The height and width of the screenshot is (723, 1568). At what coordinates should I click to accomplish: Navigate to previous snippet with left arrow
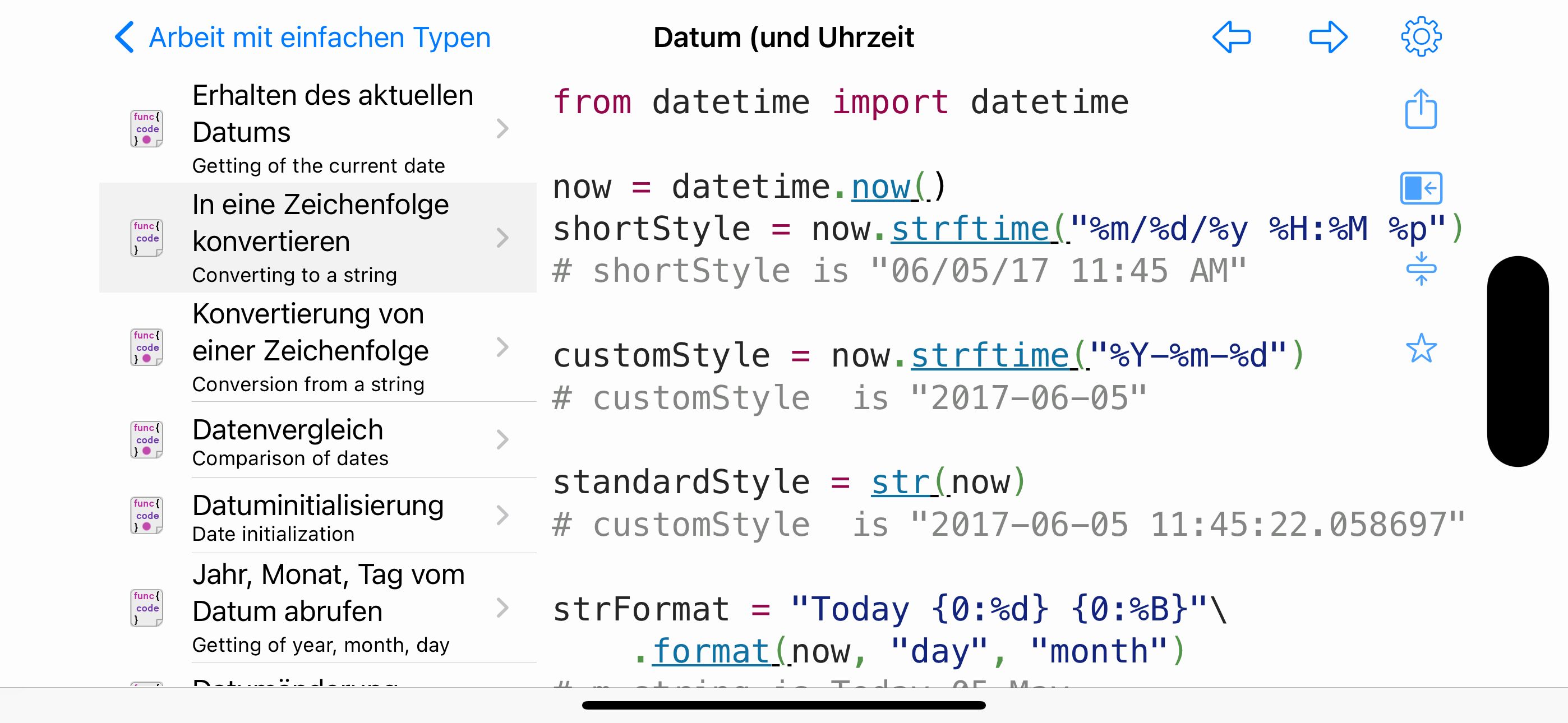[1231, 37]
